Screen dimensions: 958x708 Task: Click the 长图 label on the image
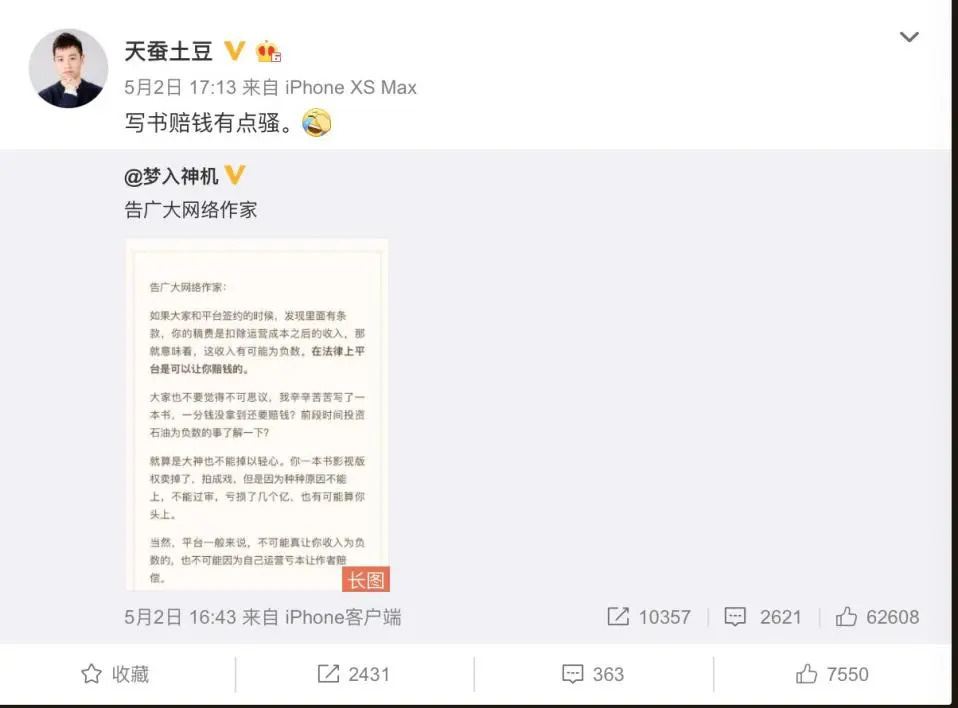[x=366, y=580]
